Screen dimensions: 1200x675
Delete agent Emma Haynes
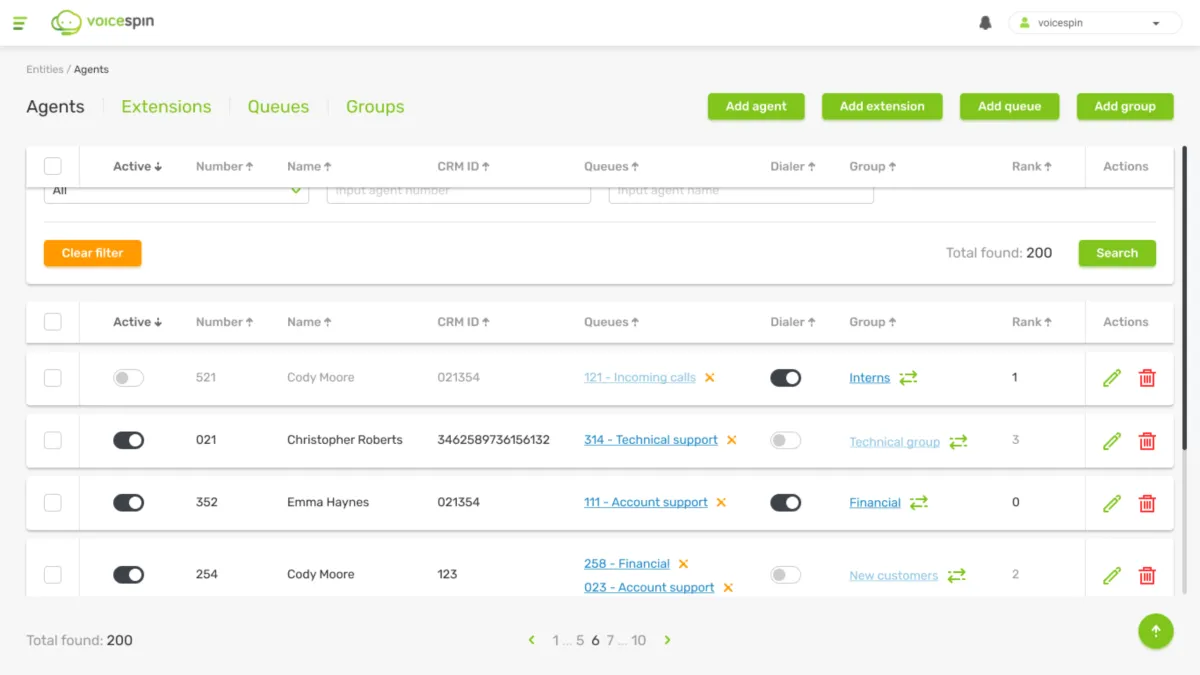tap(1147, 503)
